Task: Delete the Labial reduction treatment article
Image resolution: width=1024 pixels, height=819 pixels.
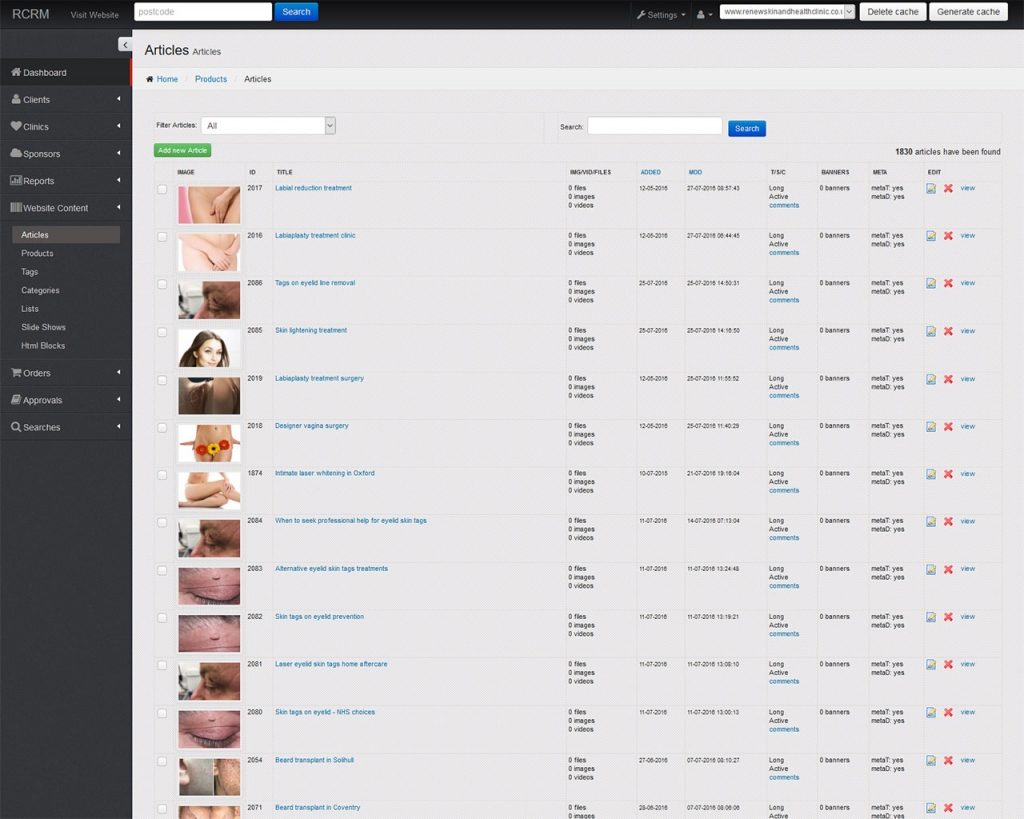Action: [948, 188]
